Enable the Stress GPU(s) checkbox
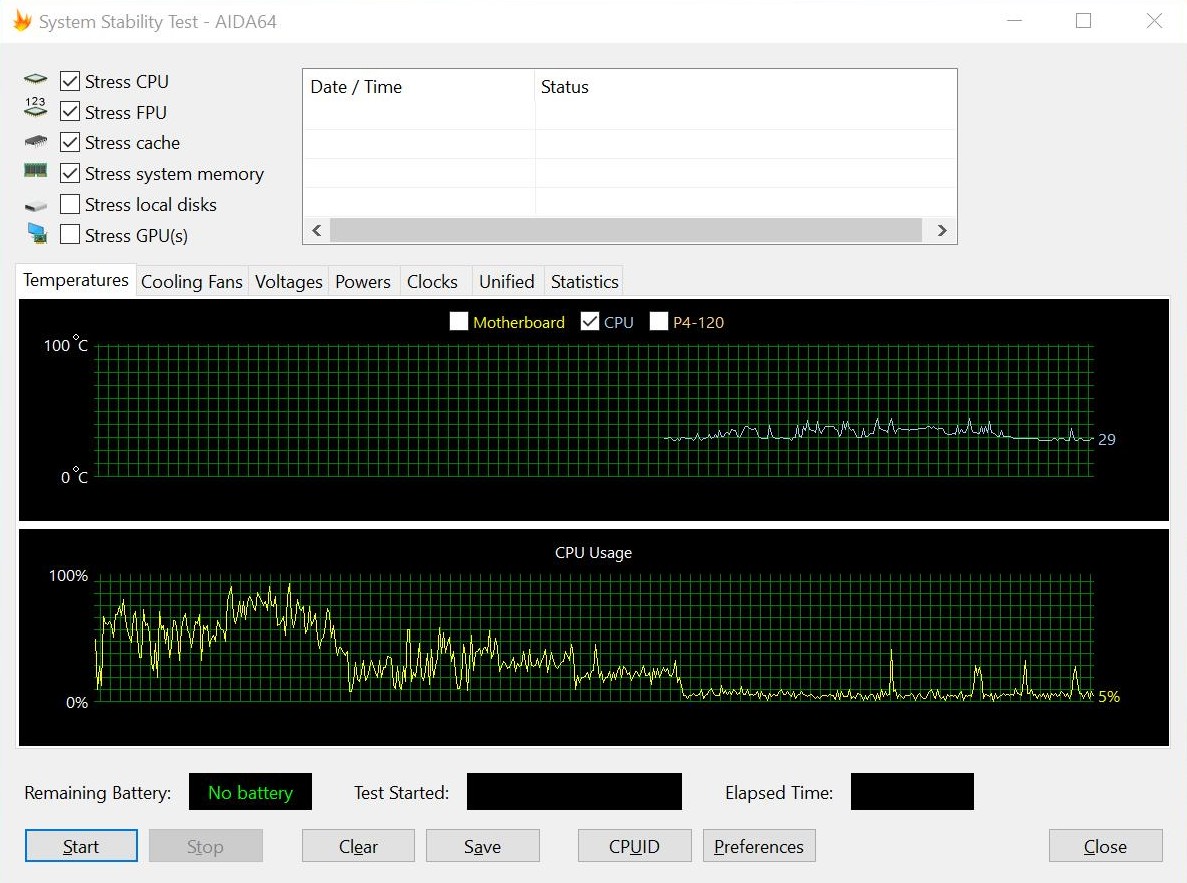Viewport: 1187px width, 883px height. pos(70,234)
